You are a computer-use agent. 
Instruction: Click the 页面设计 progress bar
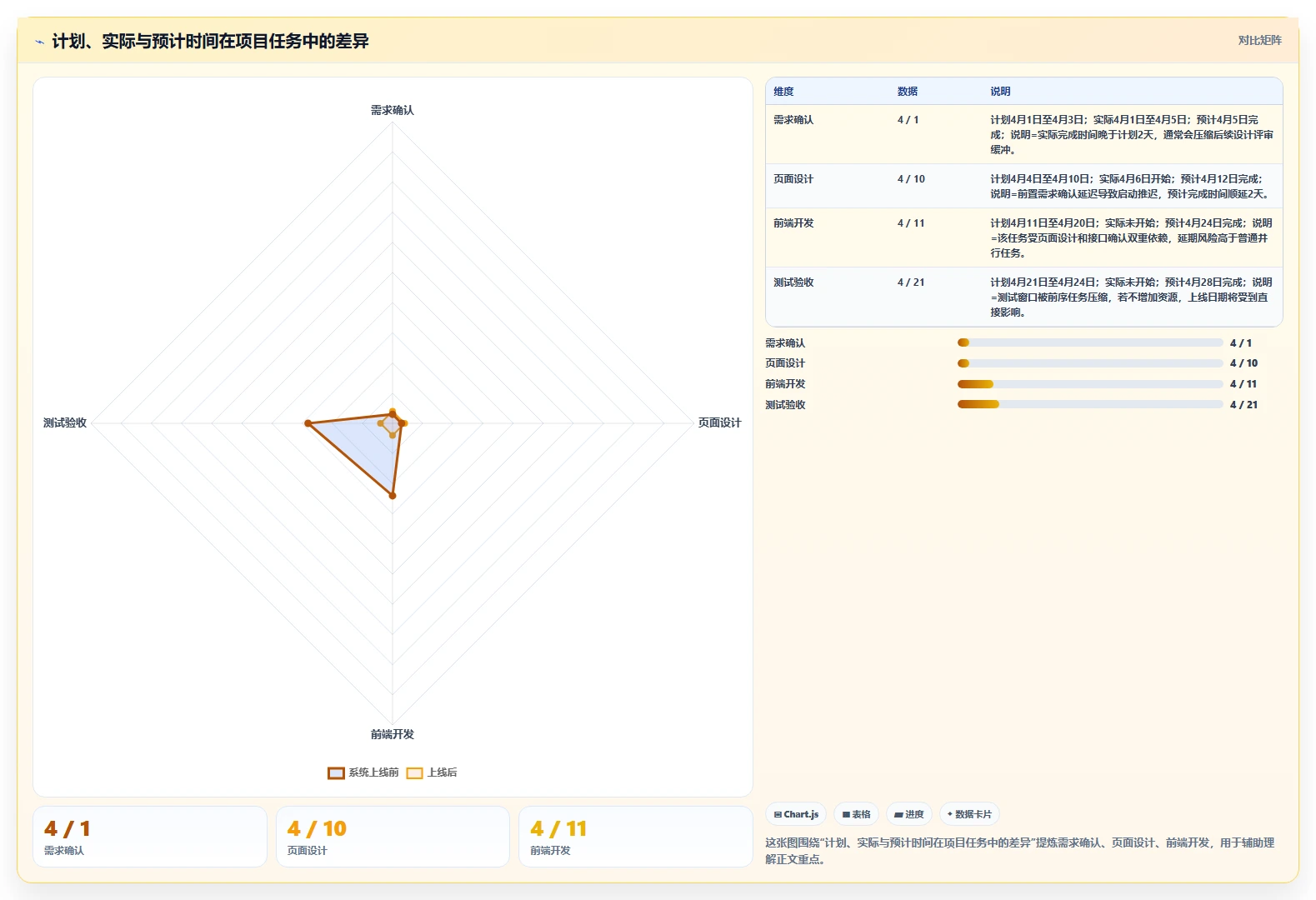coord(1090,363)
